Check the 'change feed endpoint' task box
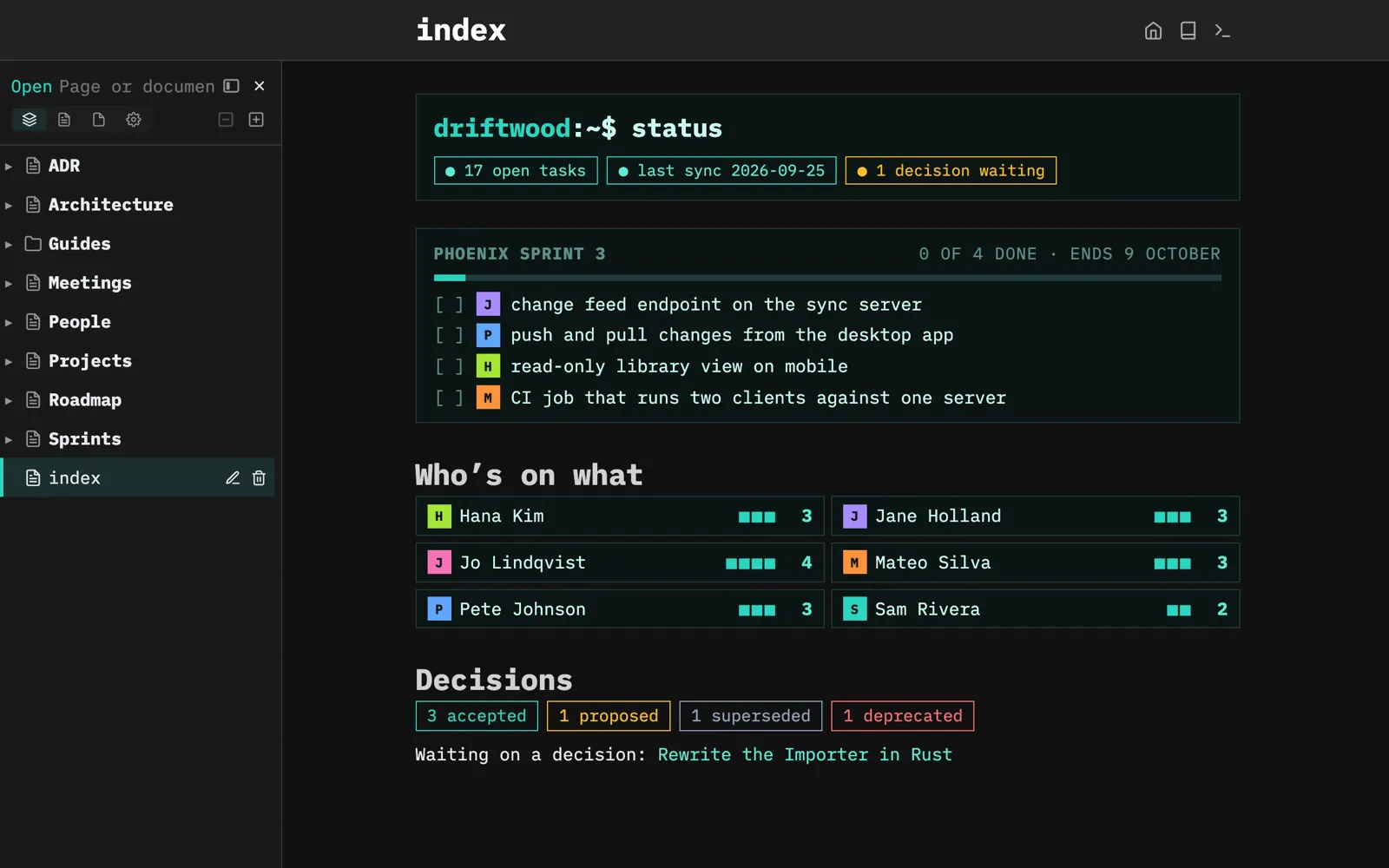The image size is (1389, 868). click(x=450, y=305)
